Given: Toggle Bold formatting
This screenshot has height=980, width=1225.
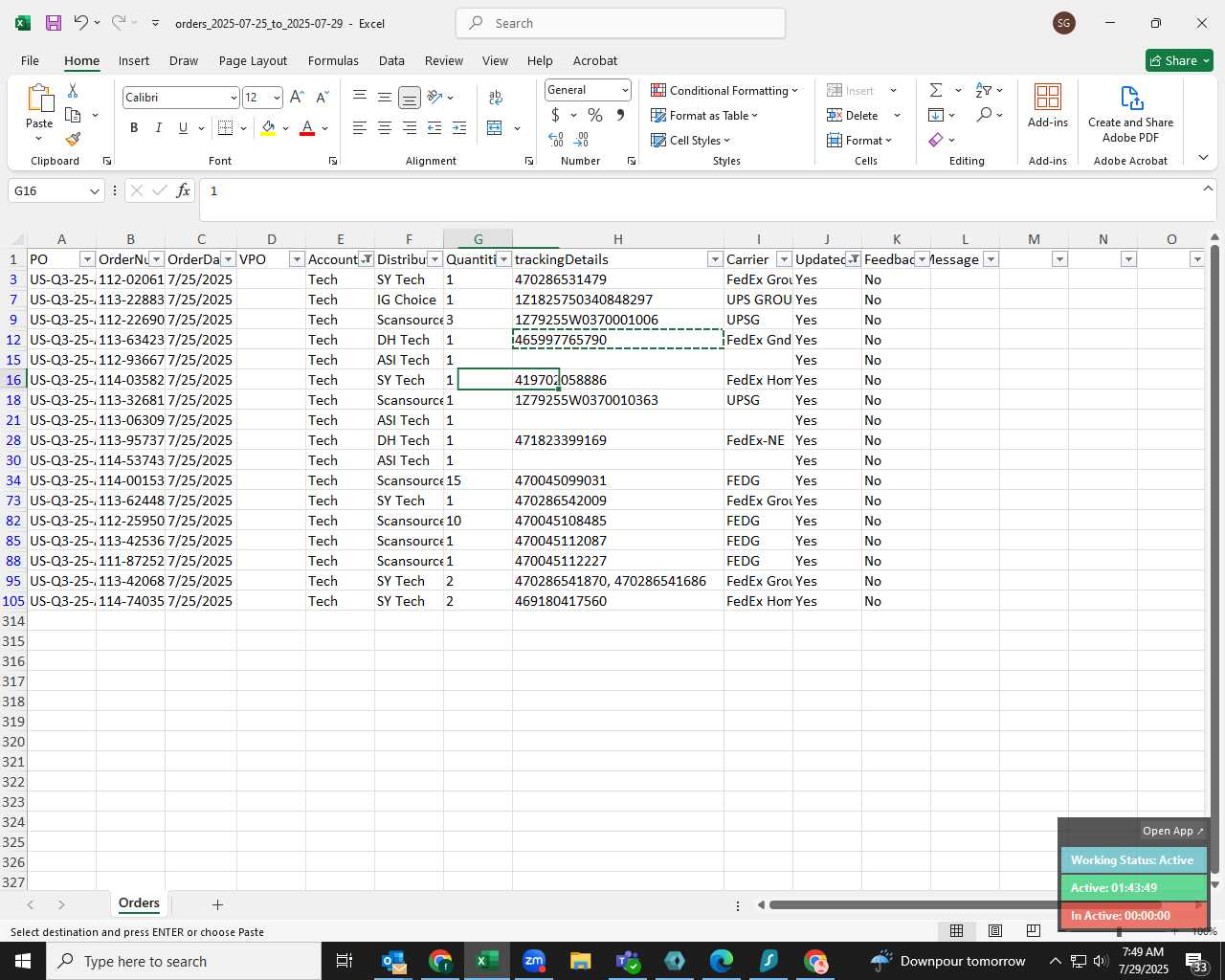Looking at the screenshot, I should tap(134, 127).
